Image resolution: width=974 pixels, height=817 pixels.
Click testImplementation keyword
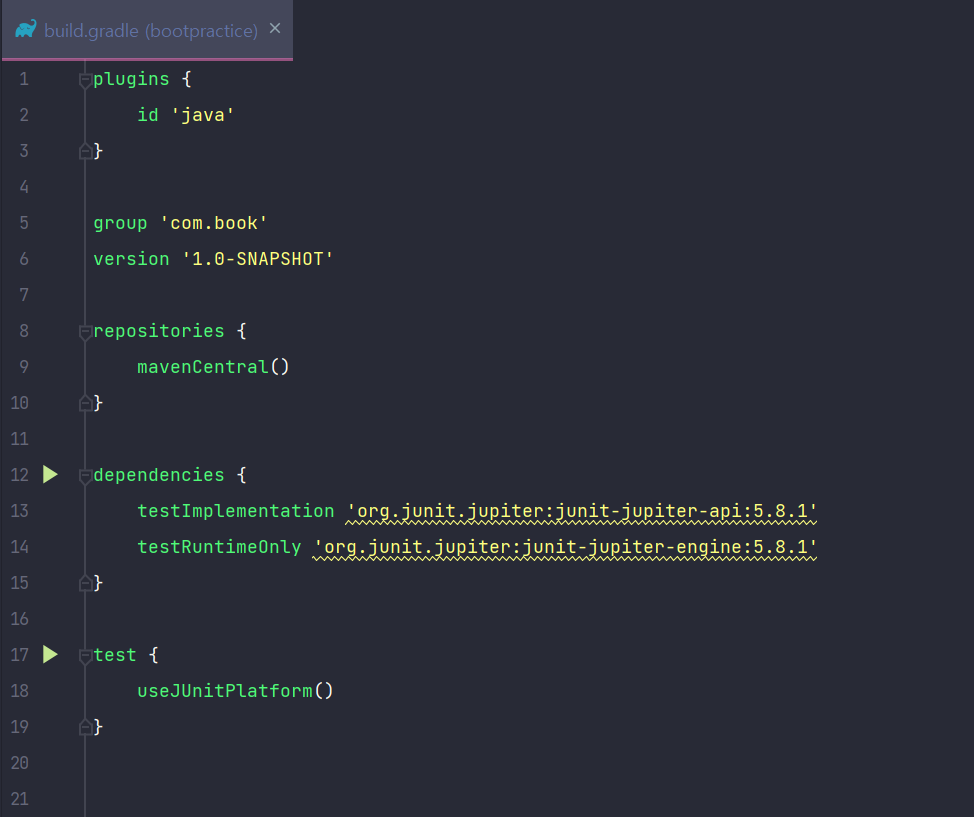click(x=236, y=511)
